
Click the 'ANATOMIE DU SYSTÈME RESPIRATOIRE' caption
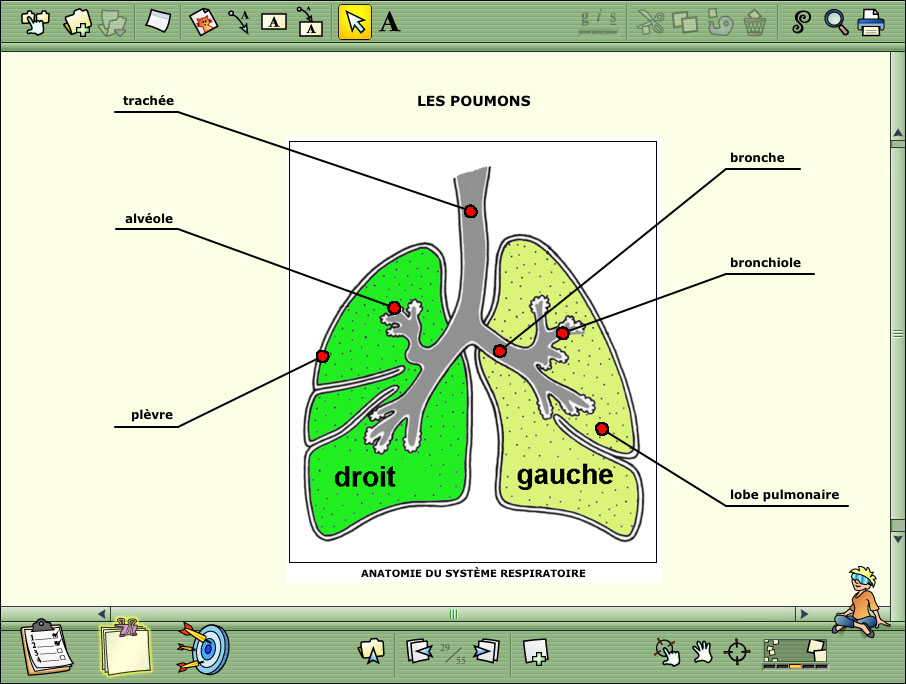473,573
